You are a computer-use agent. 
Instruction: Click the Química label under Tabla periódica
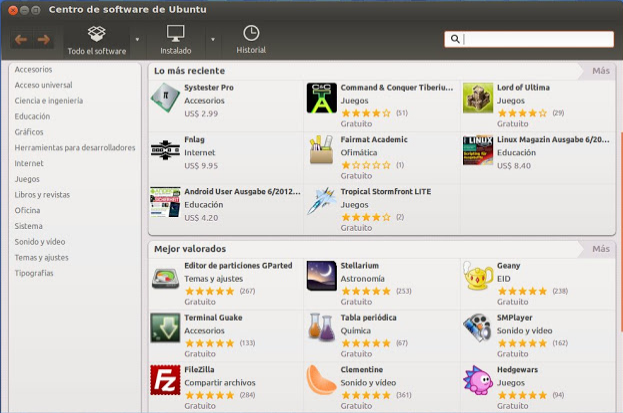(x=356, y=331)
